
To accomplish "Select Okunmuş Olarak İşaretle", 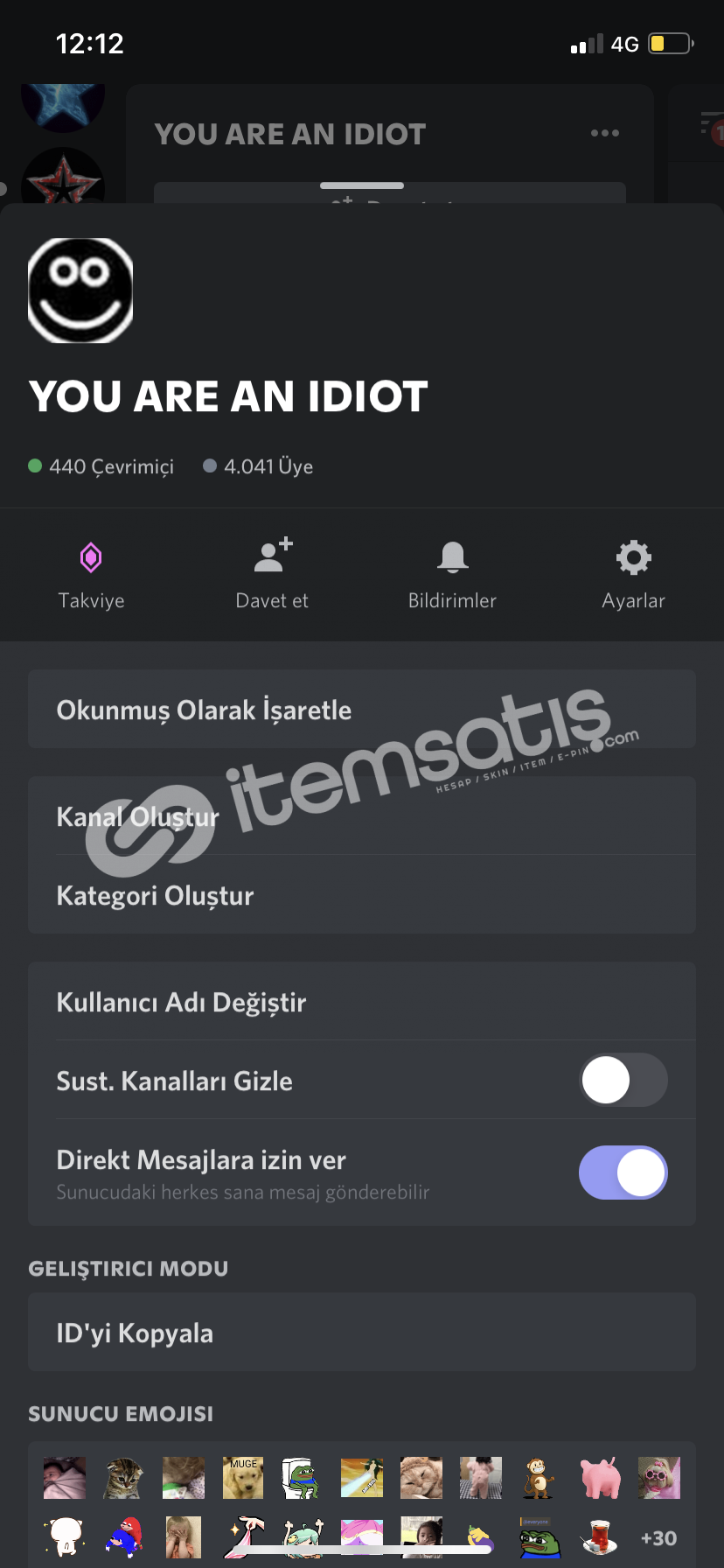I will pyautogui.click(x=362, y=710).
